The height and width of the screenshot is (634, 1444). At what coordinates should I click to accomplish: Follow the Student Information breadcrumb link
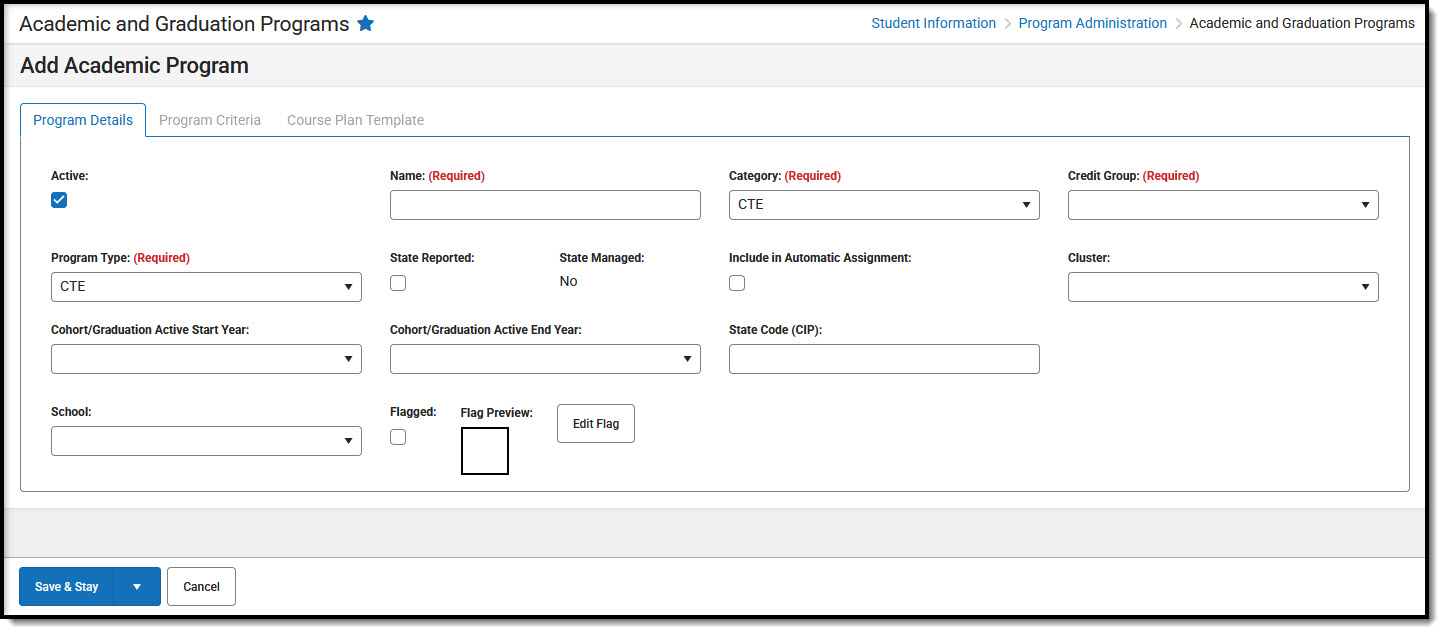(933, 23)
